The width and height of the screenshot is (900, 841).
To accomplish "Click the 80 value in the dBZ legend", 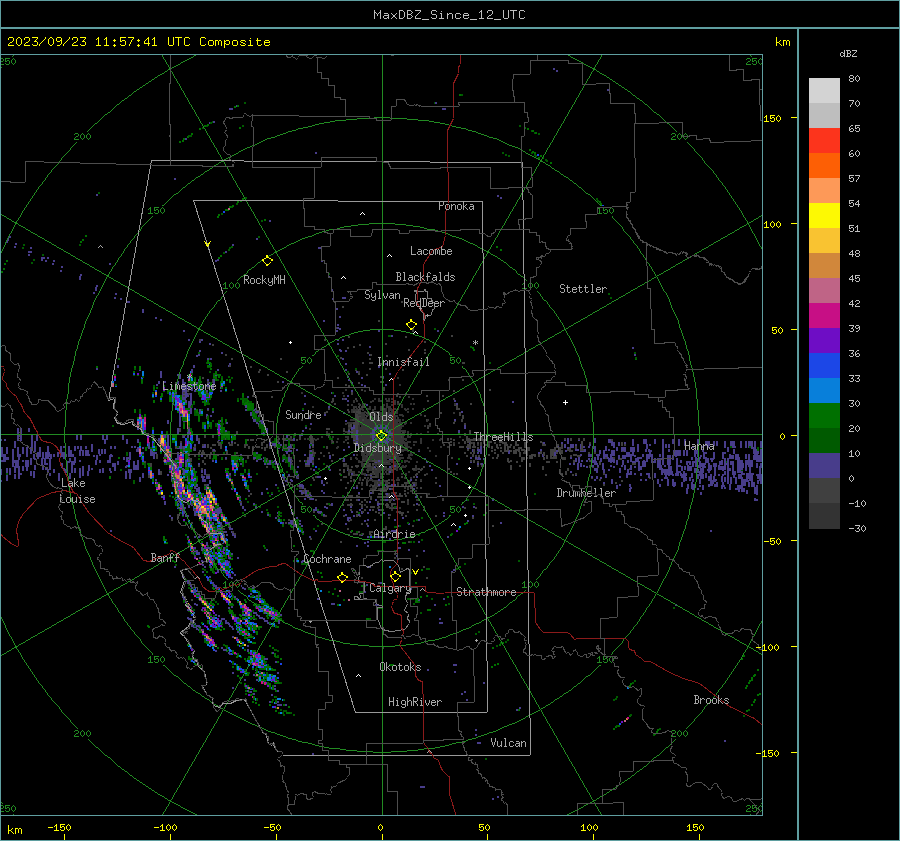I will [x=855, y=79].
